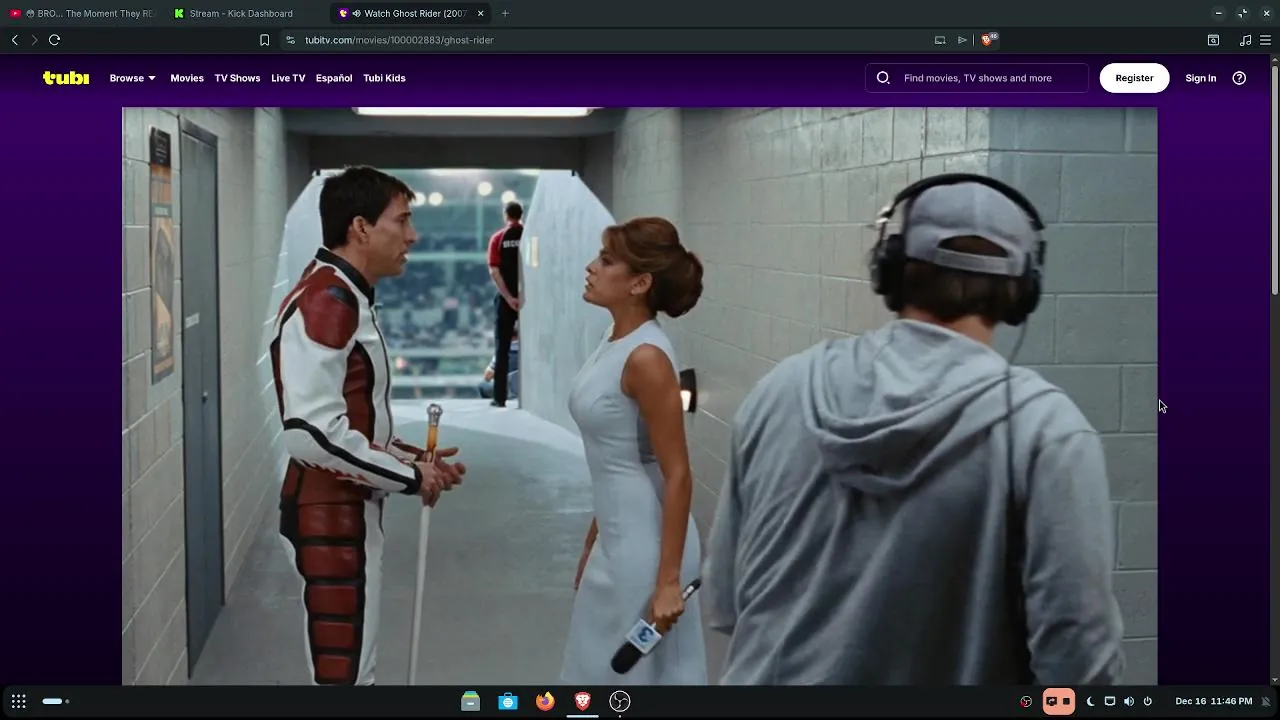Open OBS Studio from the dock
This screenshot has width=1280, height=720.
tap(620, 701)
